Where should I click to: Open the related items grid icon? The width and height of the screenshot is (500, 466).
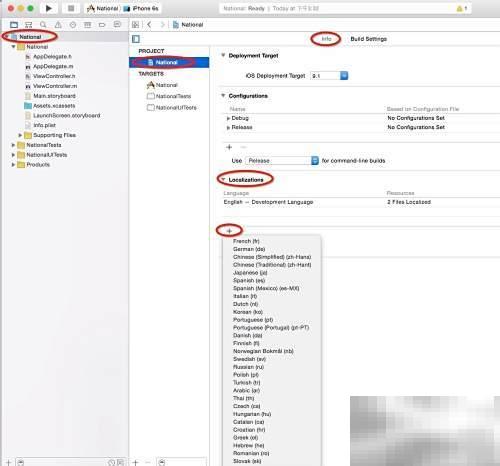tap(135, 25)
